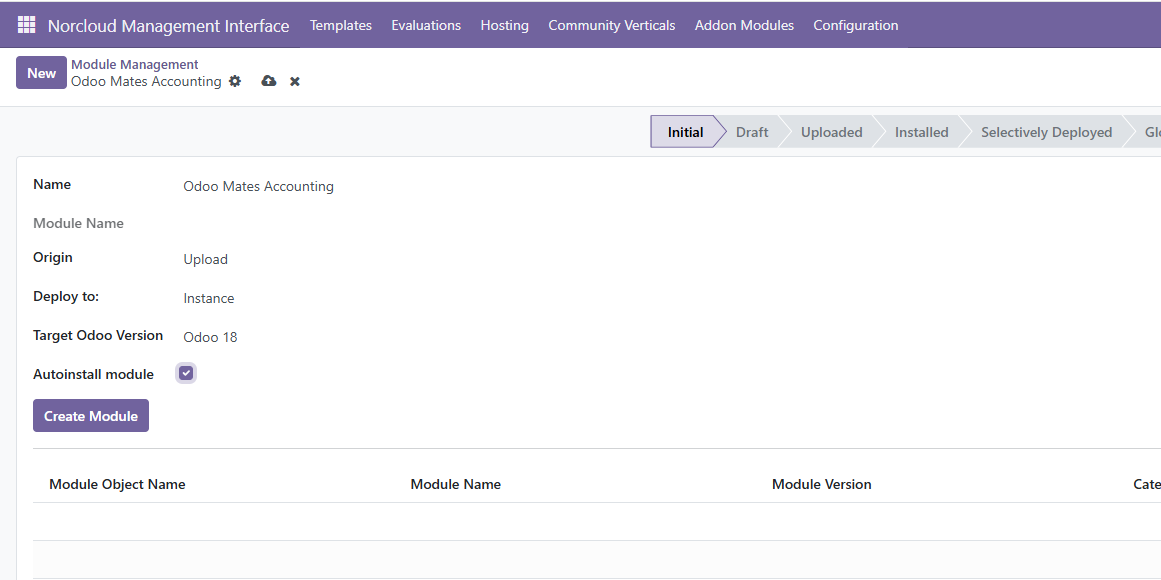1161x580 pixels.
Task: Select the Initial status stage
Action: click(685, 132)
